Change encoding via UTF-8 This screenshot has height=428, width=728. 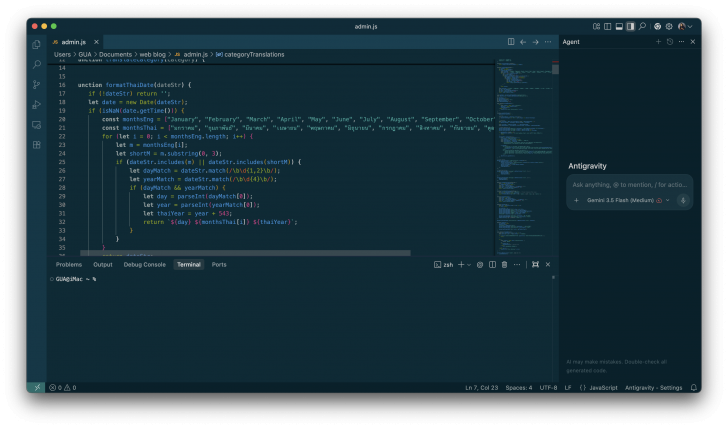click(x=548, y=388)
